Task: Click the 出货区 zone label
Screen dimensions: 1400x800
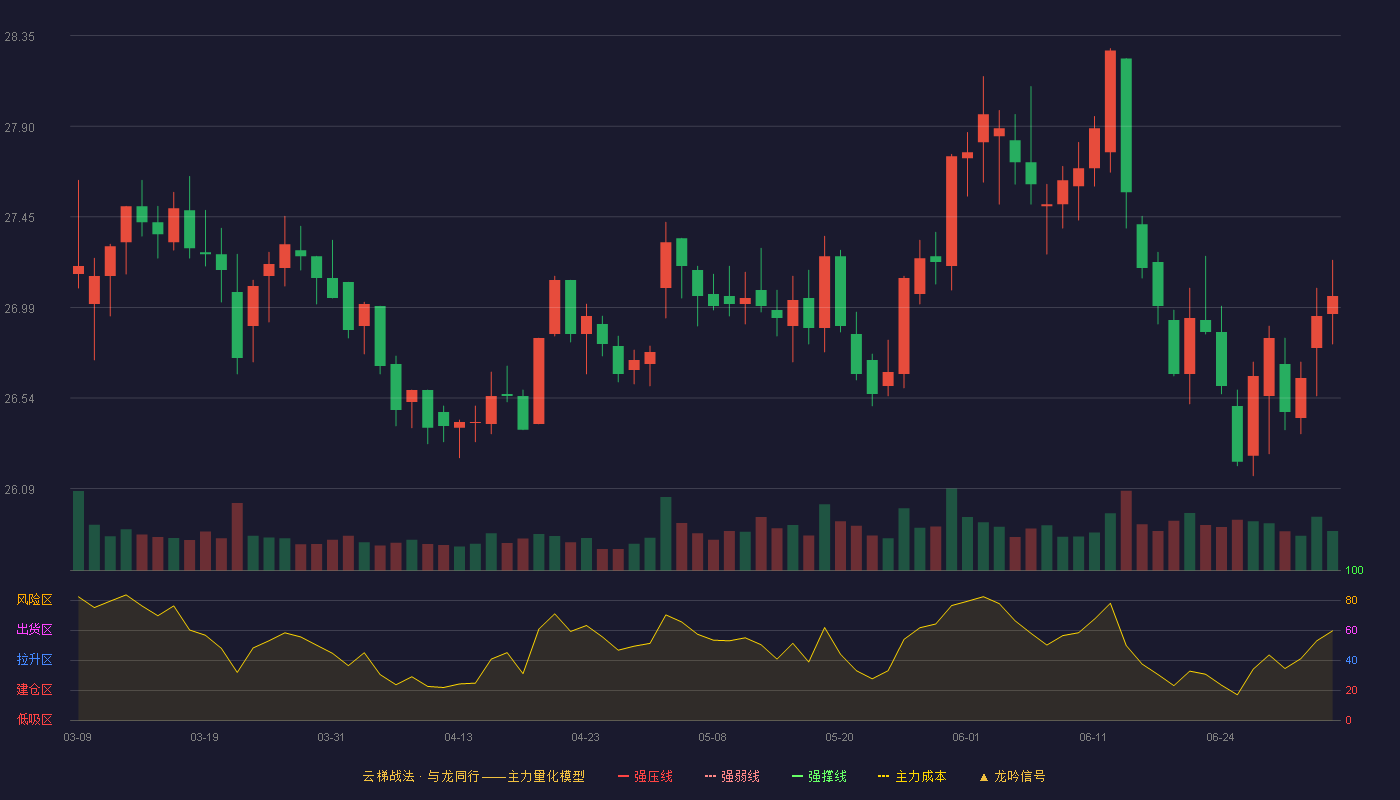Action: (35, 630)
